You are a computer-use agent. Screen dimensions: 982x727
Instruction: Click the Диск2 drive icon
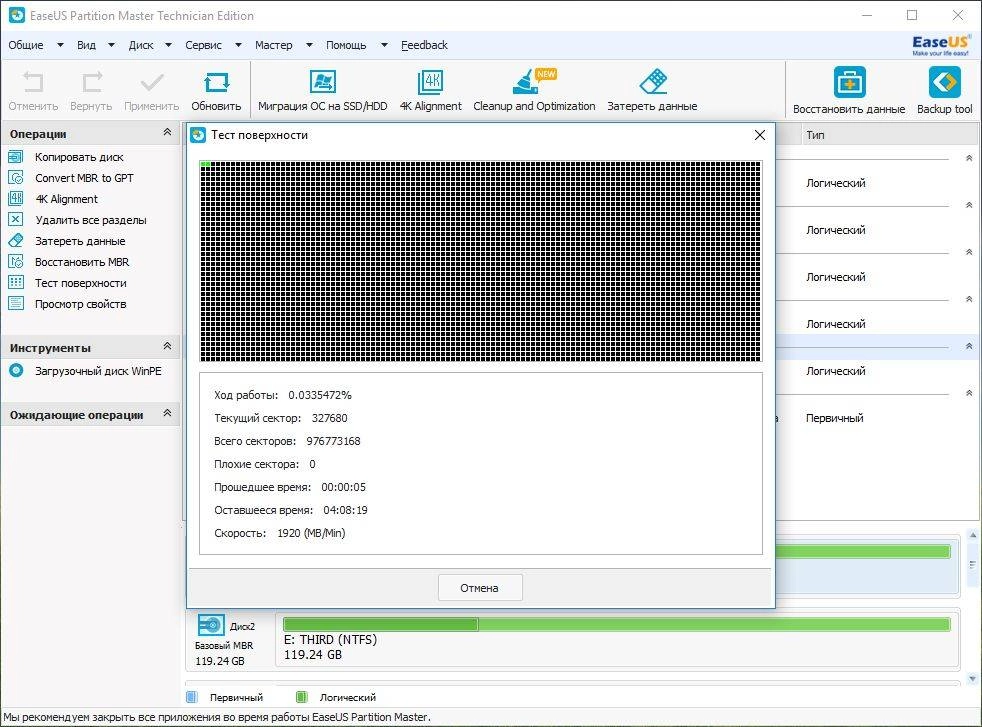(x=211, y=625)
